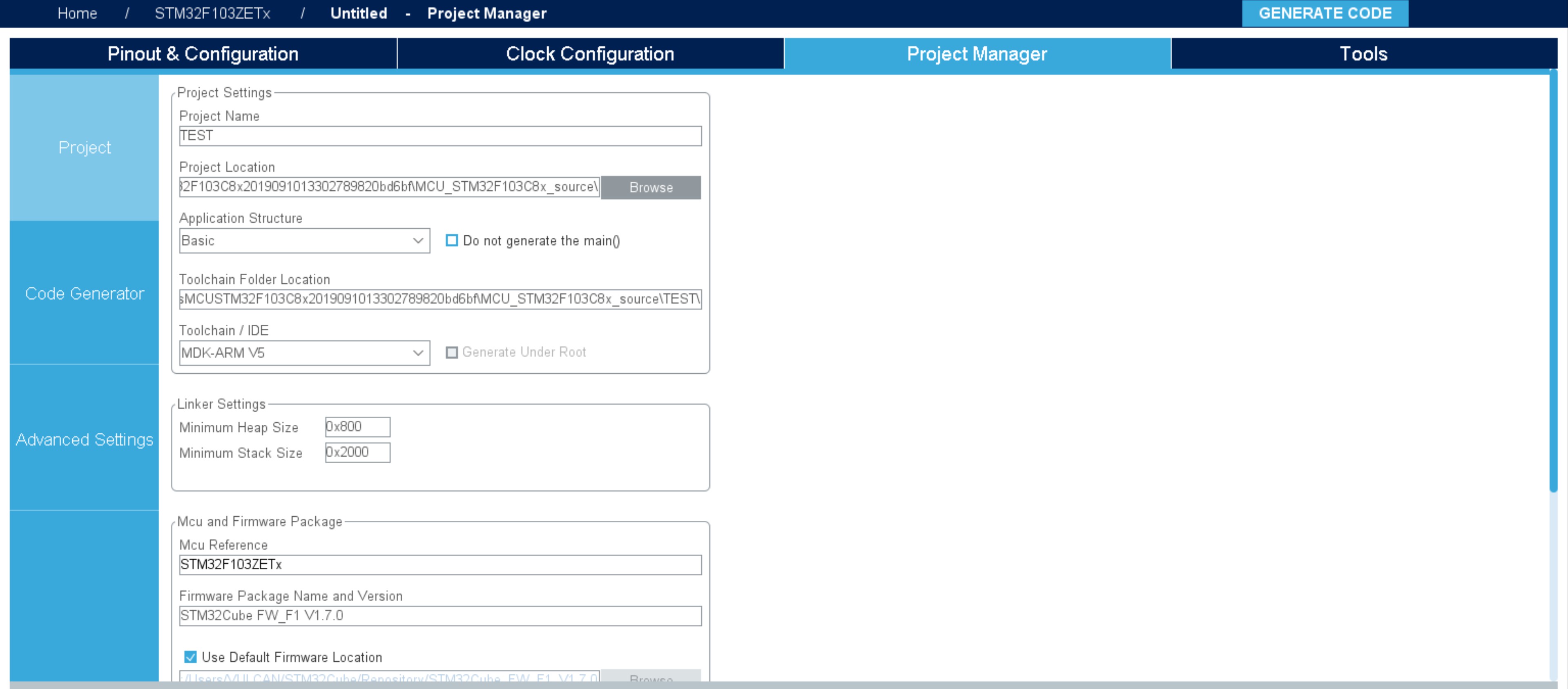Click the Generate Under Root checkbox
The image size is (1568, 689).
click(x=452, y=352)
